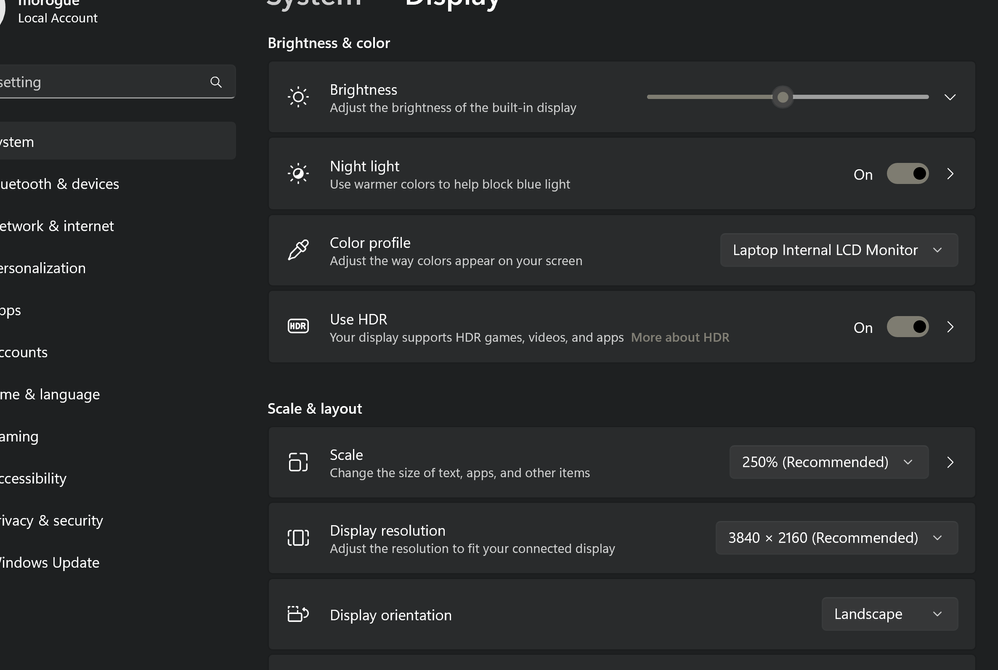
Task: Go to Windows Update in sidebar
Action: click(x=48, y=562)
